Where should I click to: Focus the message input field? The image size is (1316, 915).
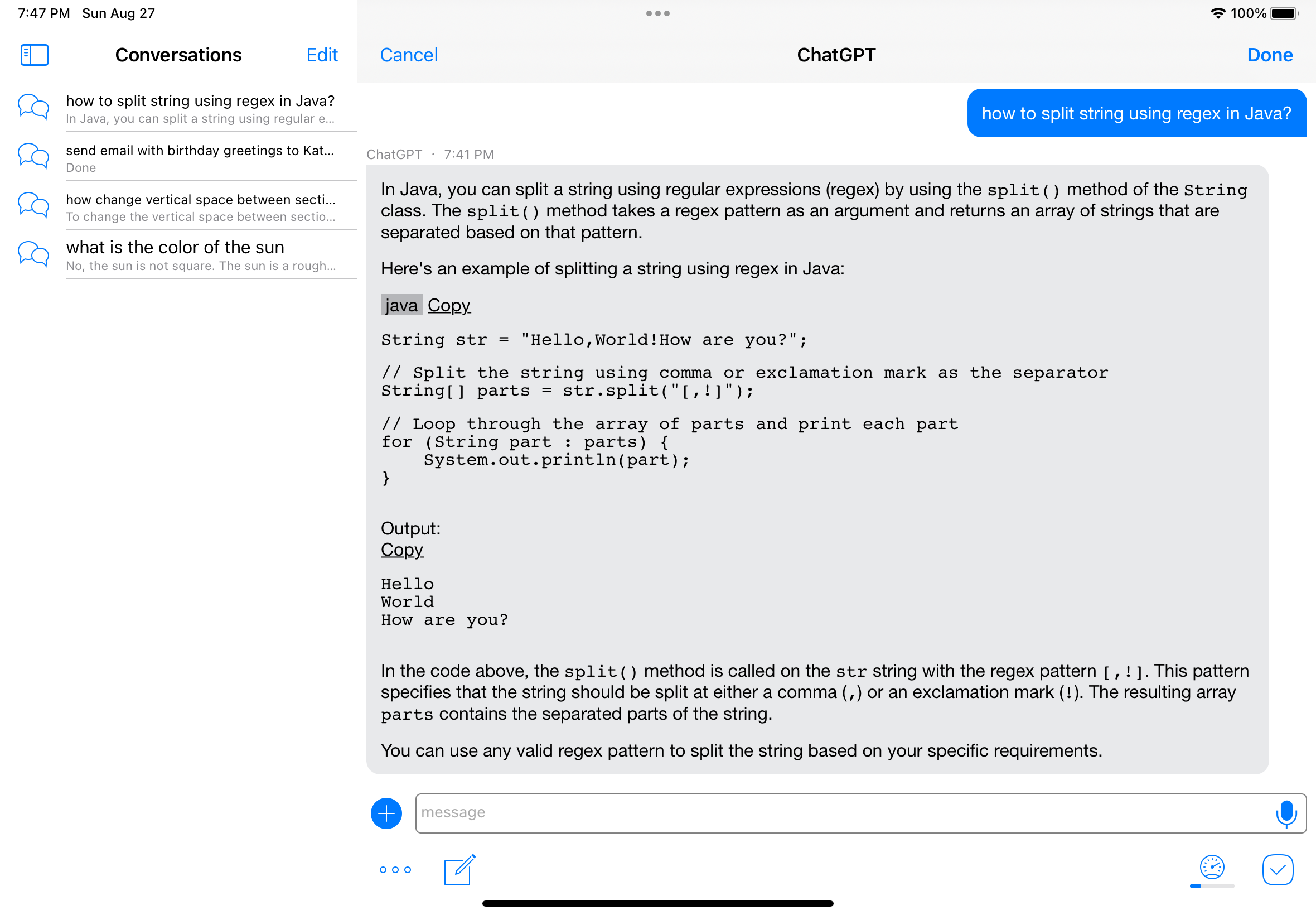(842, 813)
